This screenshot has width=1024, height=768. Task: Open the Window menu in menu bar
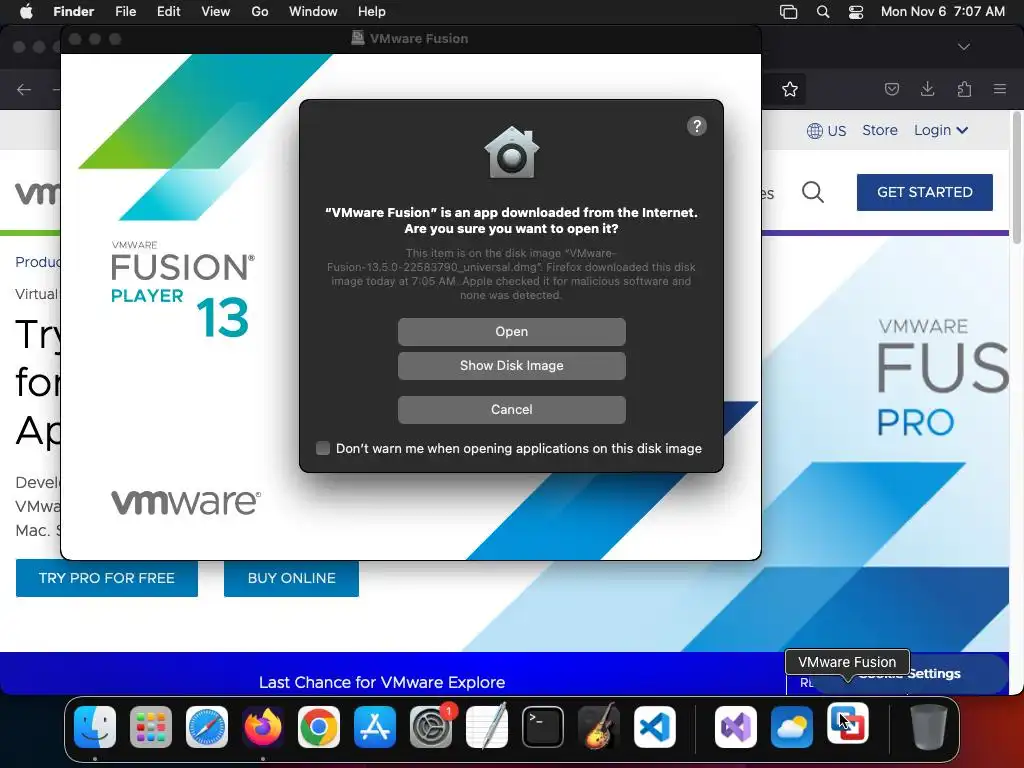313,12
